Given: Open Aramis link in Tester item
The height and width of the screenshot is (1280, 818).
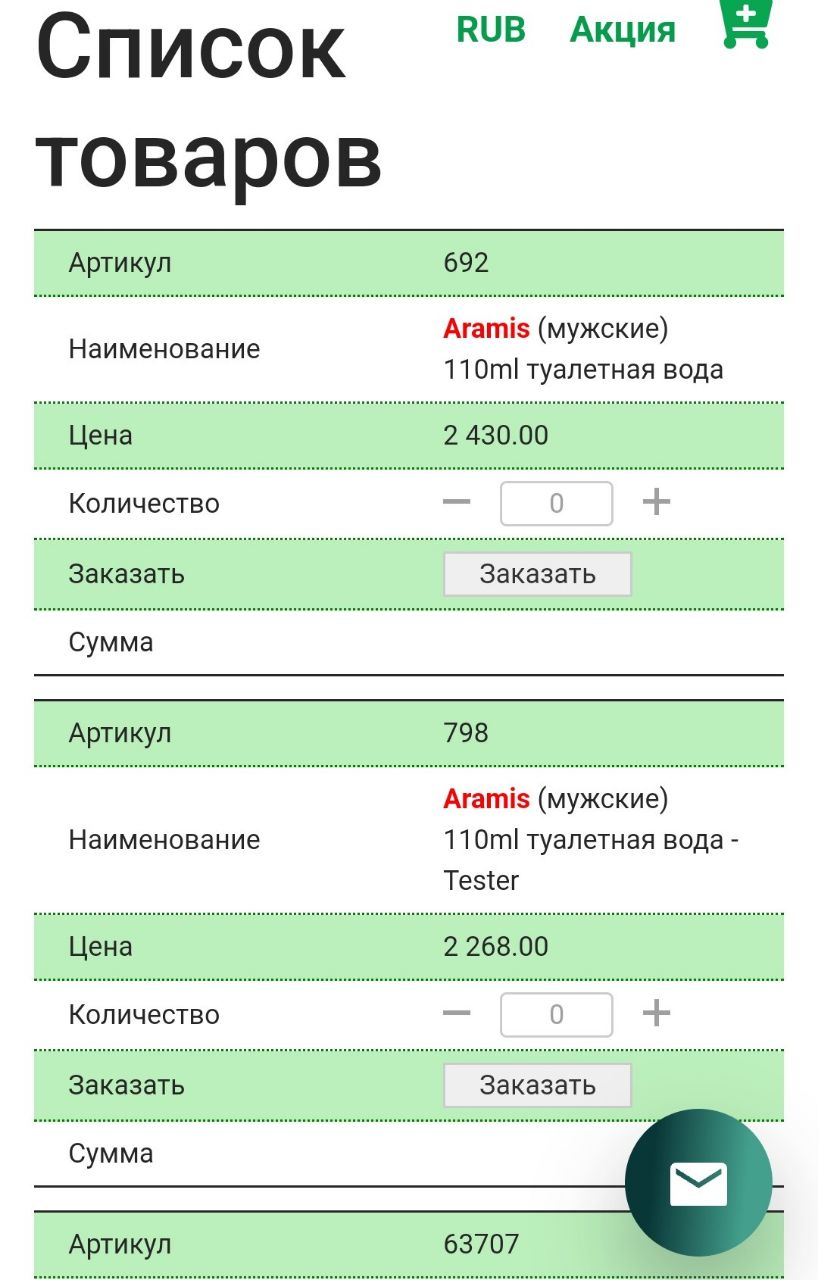Looking at the screenshot, I should 487,798.
